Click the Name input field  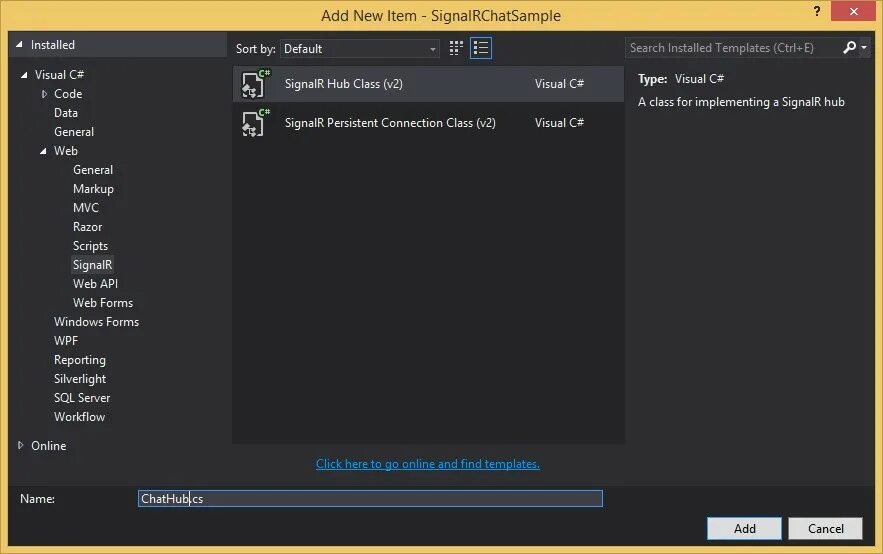(x=370, y=498)
